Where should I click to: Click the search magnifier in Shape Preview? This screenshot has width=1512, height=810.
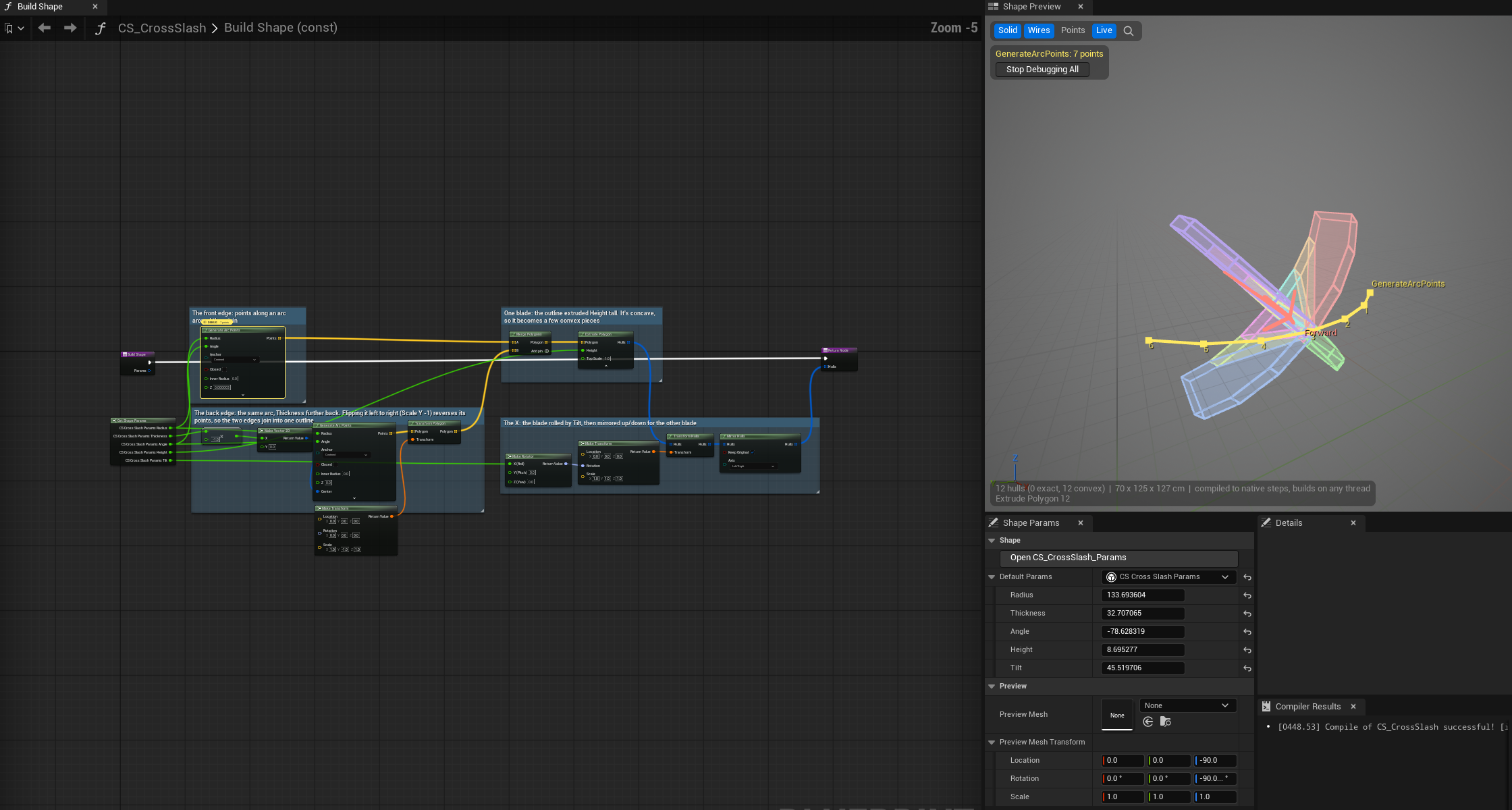point(1128,30)
